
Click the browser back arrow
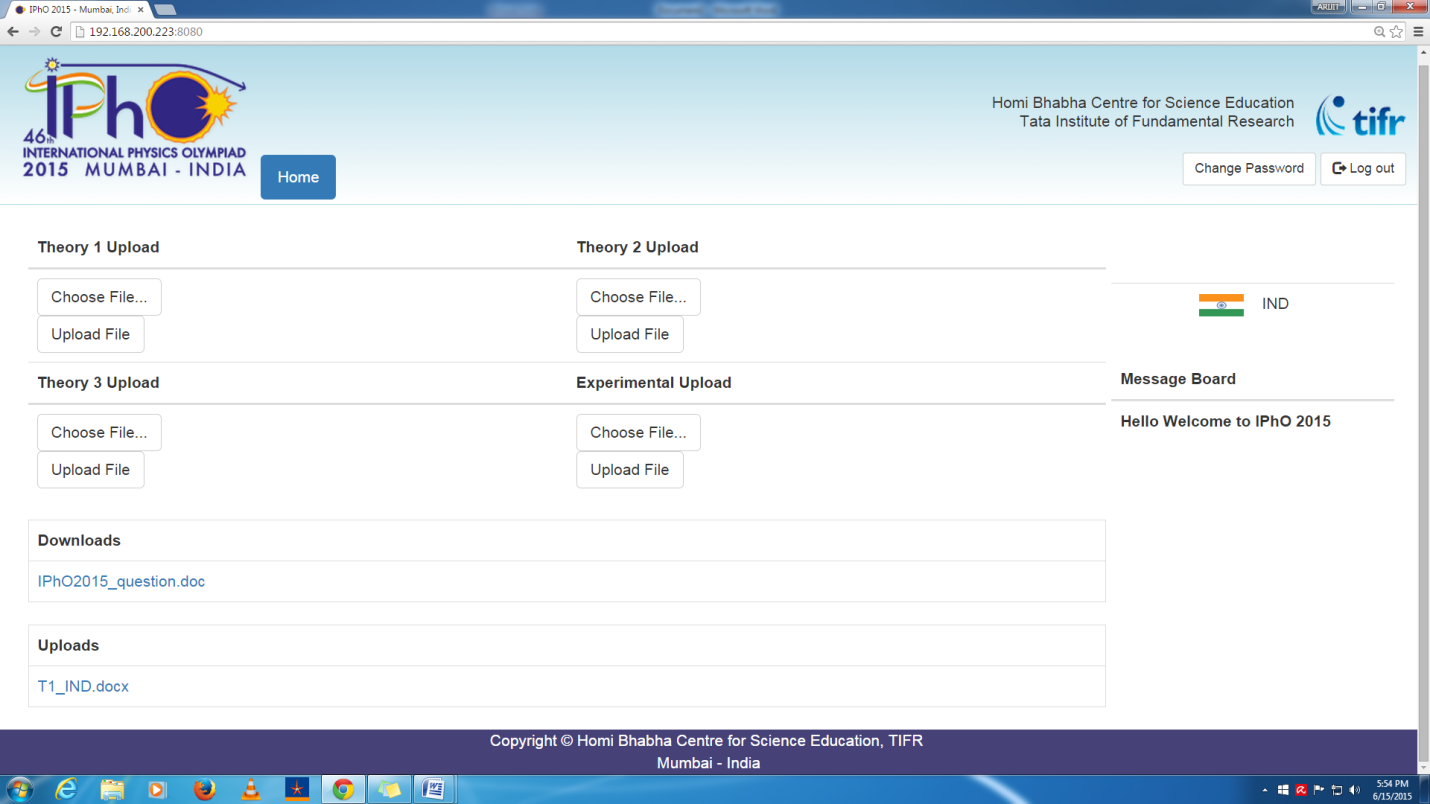click(13, 32)
